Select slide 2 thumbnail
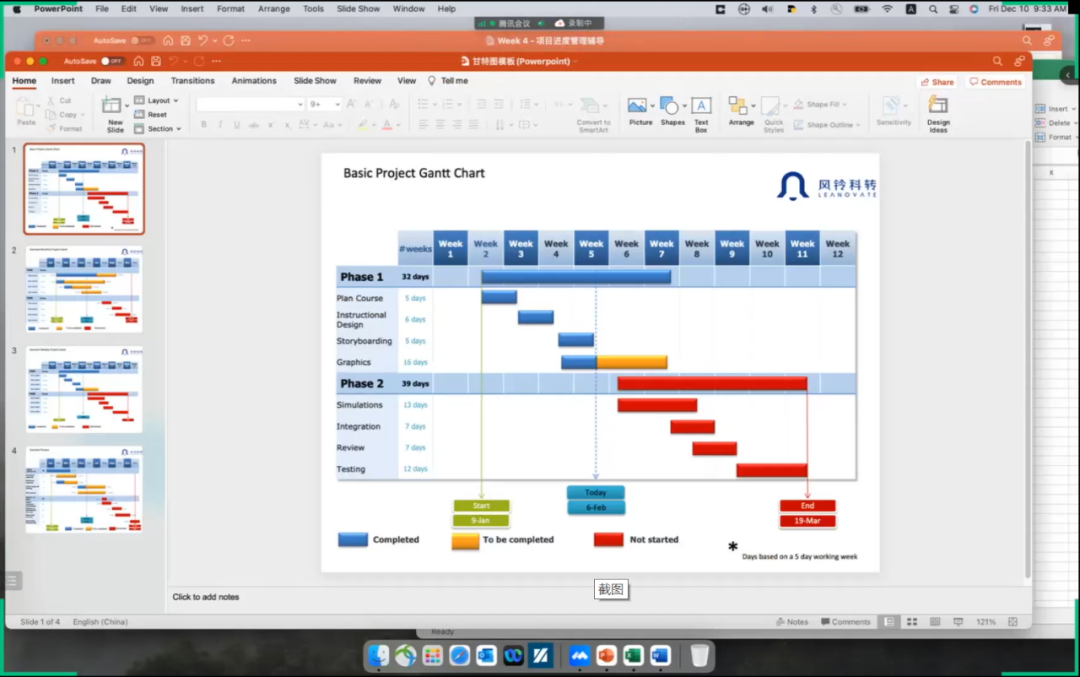 [84, 289]
